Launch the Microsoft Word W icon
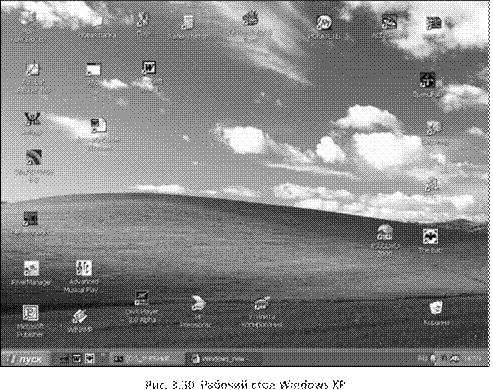 coord(149,68)
